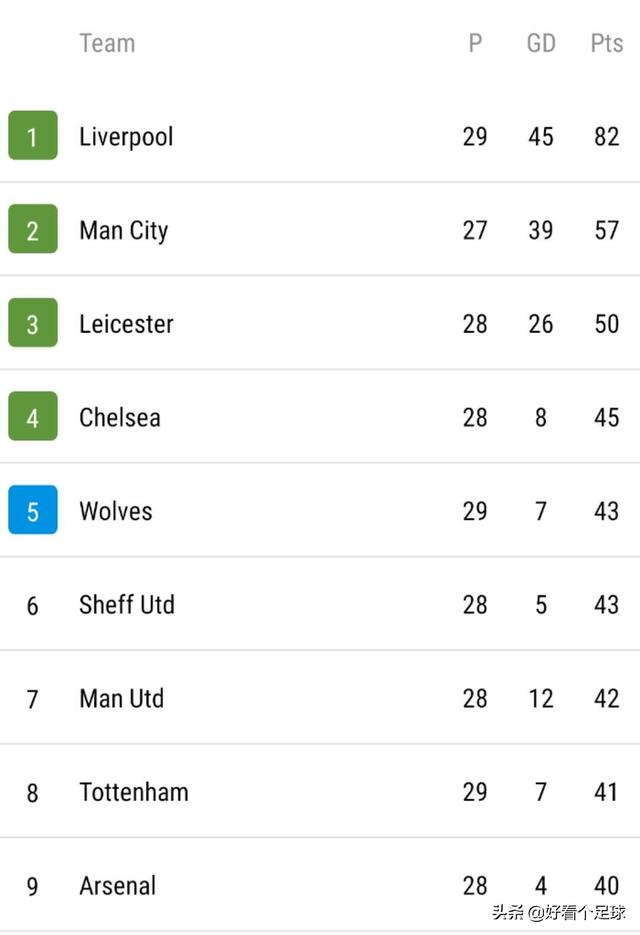
Task: Click the green position 2 badge
Action: point(33,229)
